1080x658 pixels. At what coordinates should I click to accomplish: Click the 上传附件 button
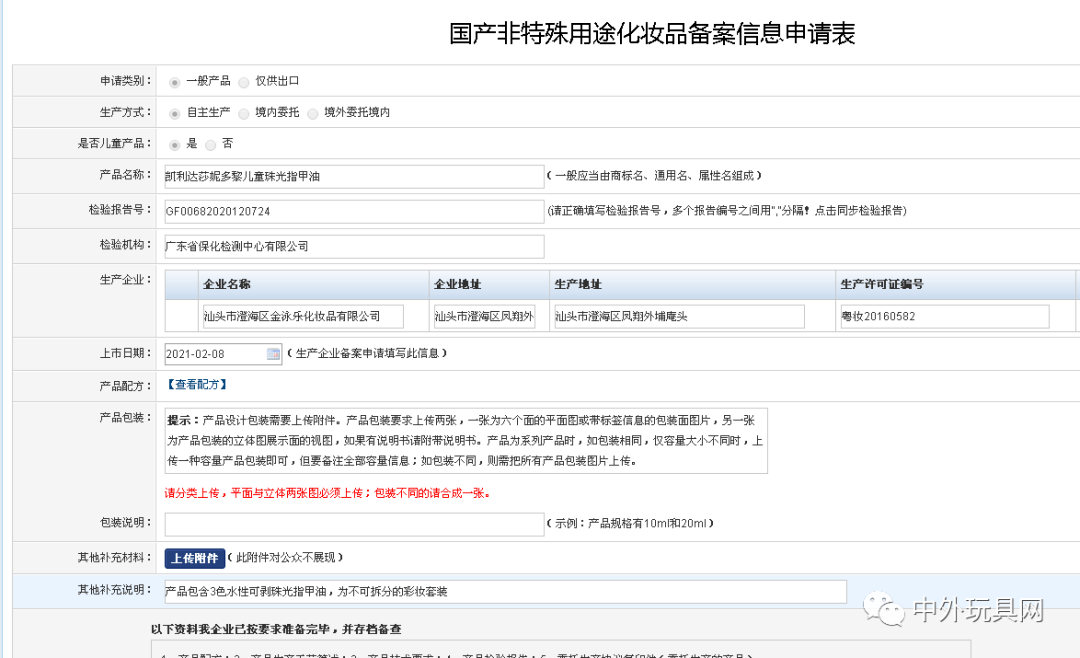pyautogui.click(x=194, y=558)
